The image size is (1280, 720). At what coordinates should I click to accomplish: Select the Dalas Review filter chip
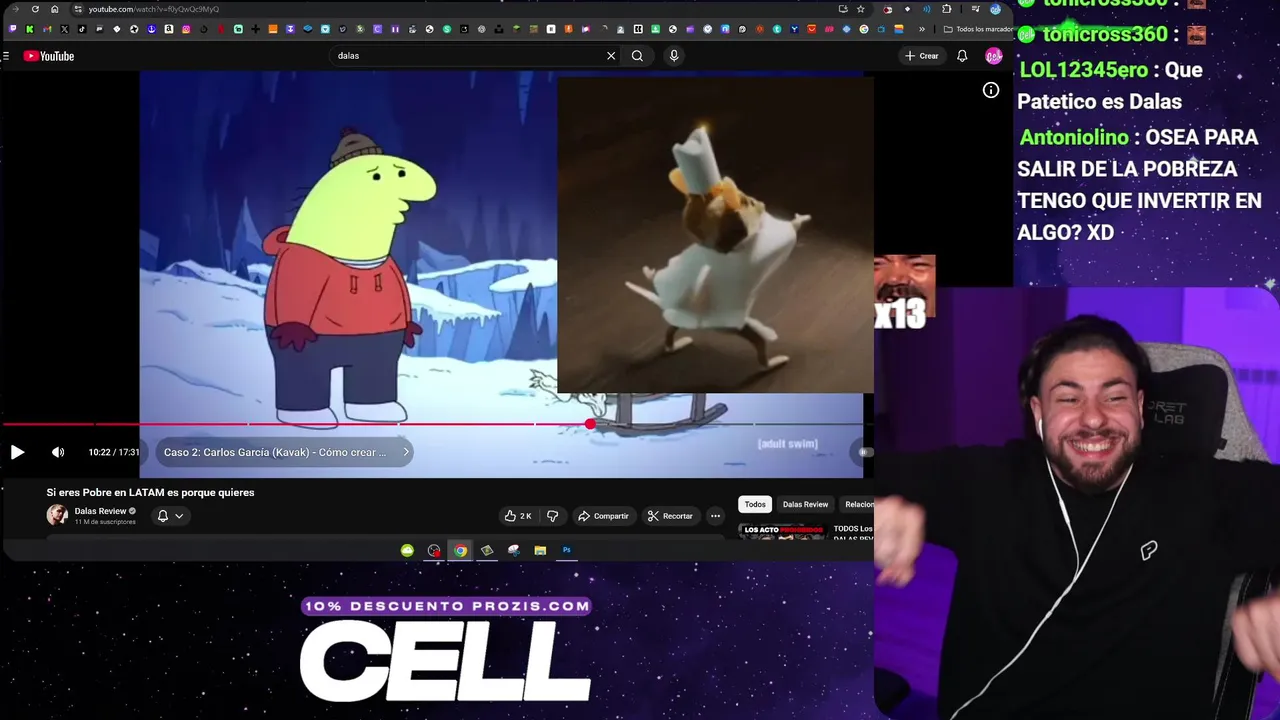(x=805, y=504)
